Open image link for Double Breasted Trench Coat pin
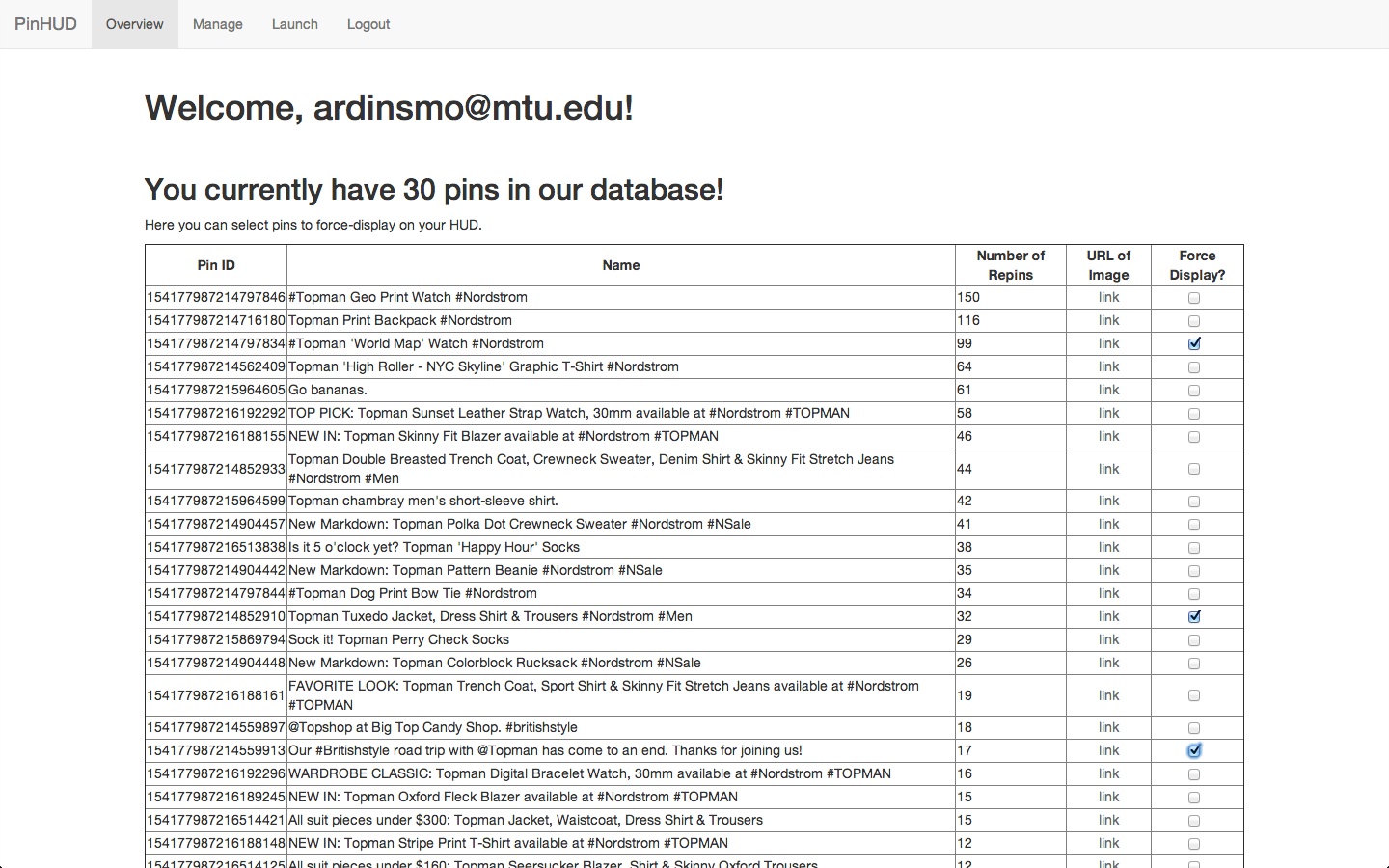The width and height of the screenshot is (1389, 868). (x=1108, y=469)
